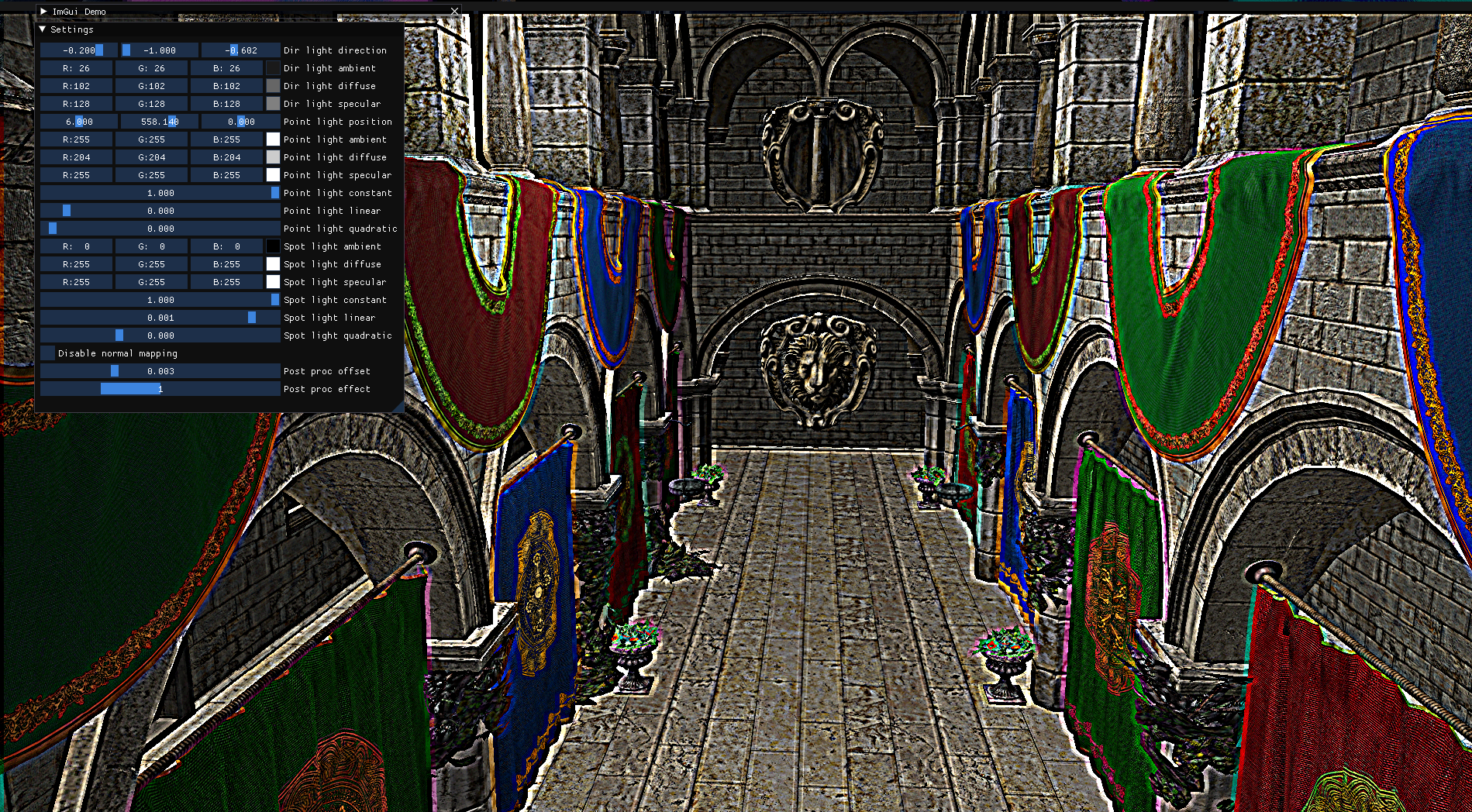Click Dir light direction Y value -1.000
The height and width of the screenshot is (812, 1472).
coord(160,50)
